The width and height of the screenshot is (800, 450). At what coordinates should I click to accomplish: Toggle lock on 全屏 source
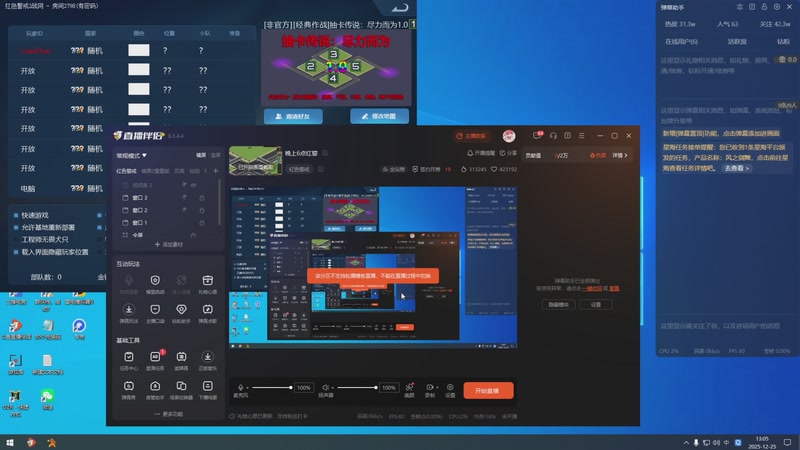click(193, 235)
